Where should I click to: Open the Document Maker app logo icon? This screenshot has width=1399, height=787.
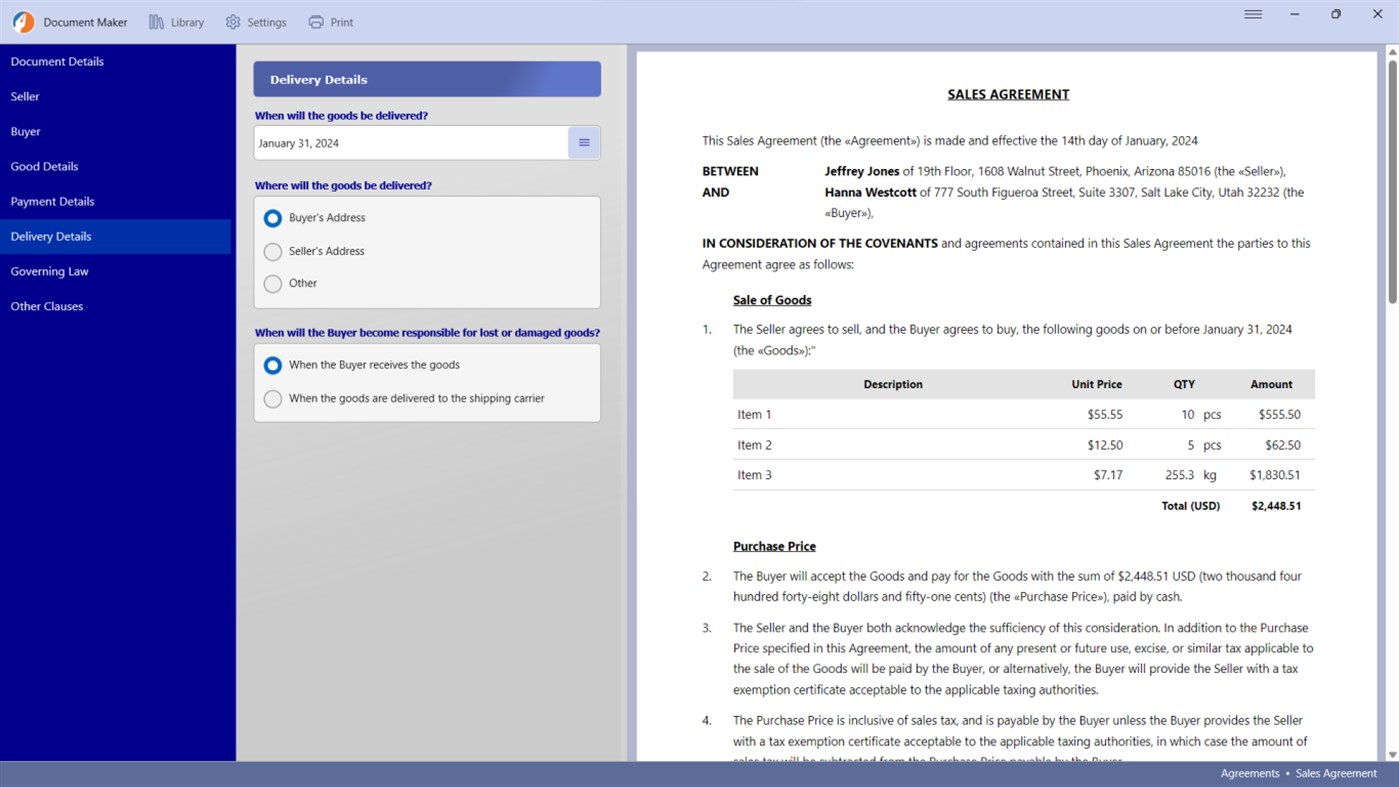click(22, 21)
